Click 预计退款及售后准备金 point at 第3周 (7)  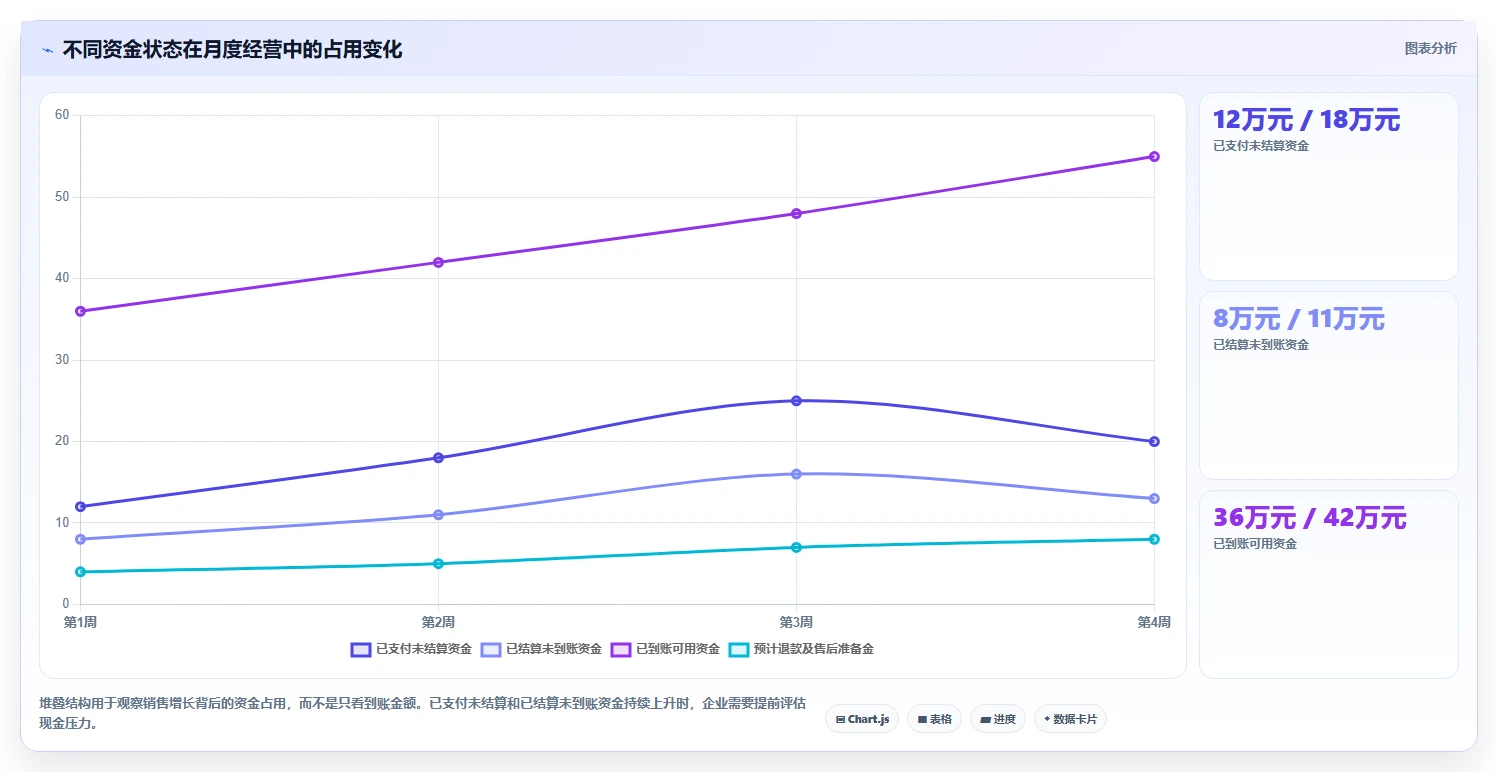(796, 547)
